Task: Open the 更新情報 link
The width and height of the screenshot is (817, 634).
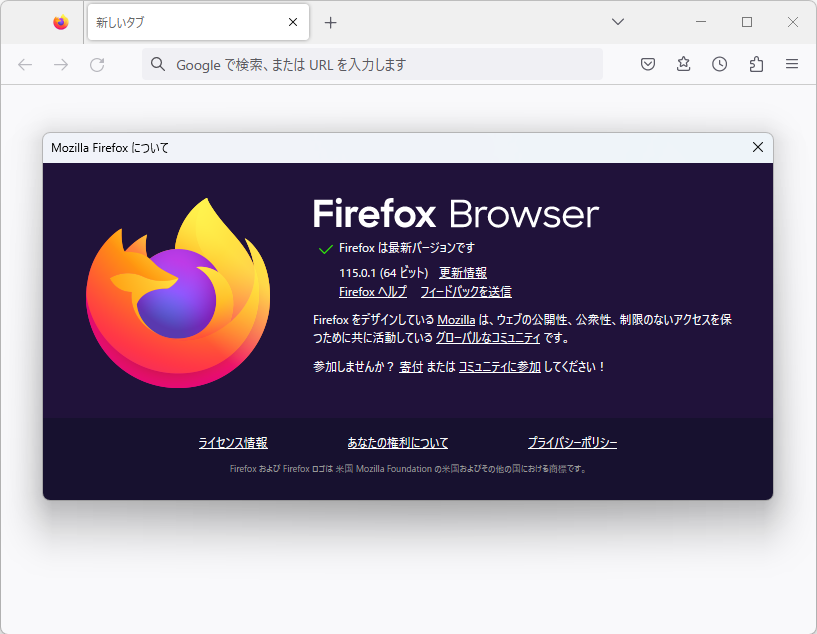Action: pyautogui.click(x=463, y=271)
